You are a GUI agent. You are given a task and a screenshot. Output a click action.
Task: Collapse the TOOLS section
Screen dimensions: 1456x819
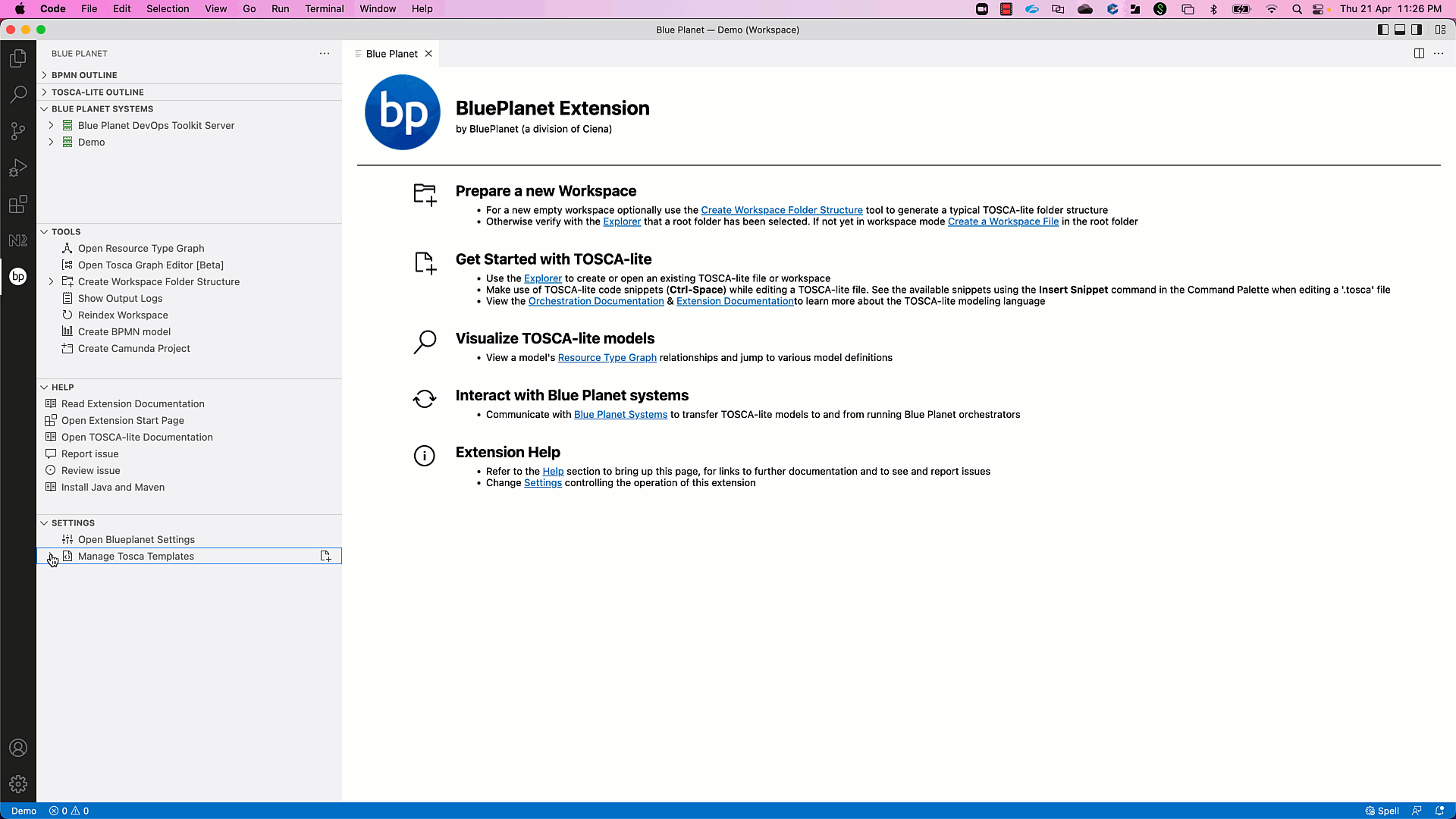190,232
